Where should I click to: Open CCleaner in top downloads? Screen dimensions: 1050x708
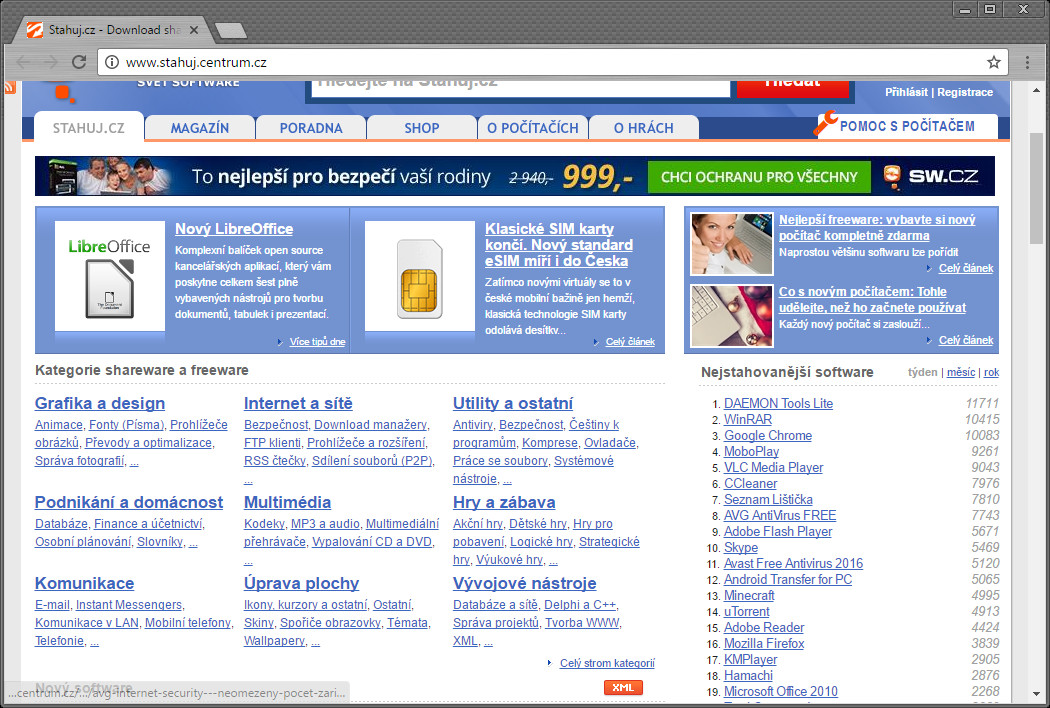pos(750,484)
